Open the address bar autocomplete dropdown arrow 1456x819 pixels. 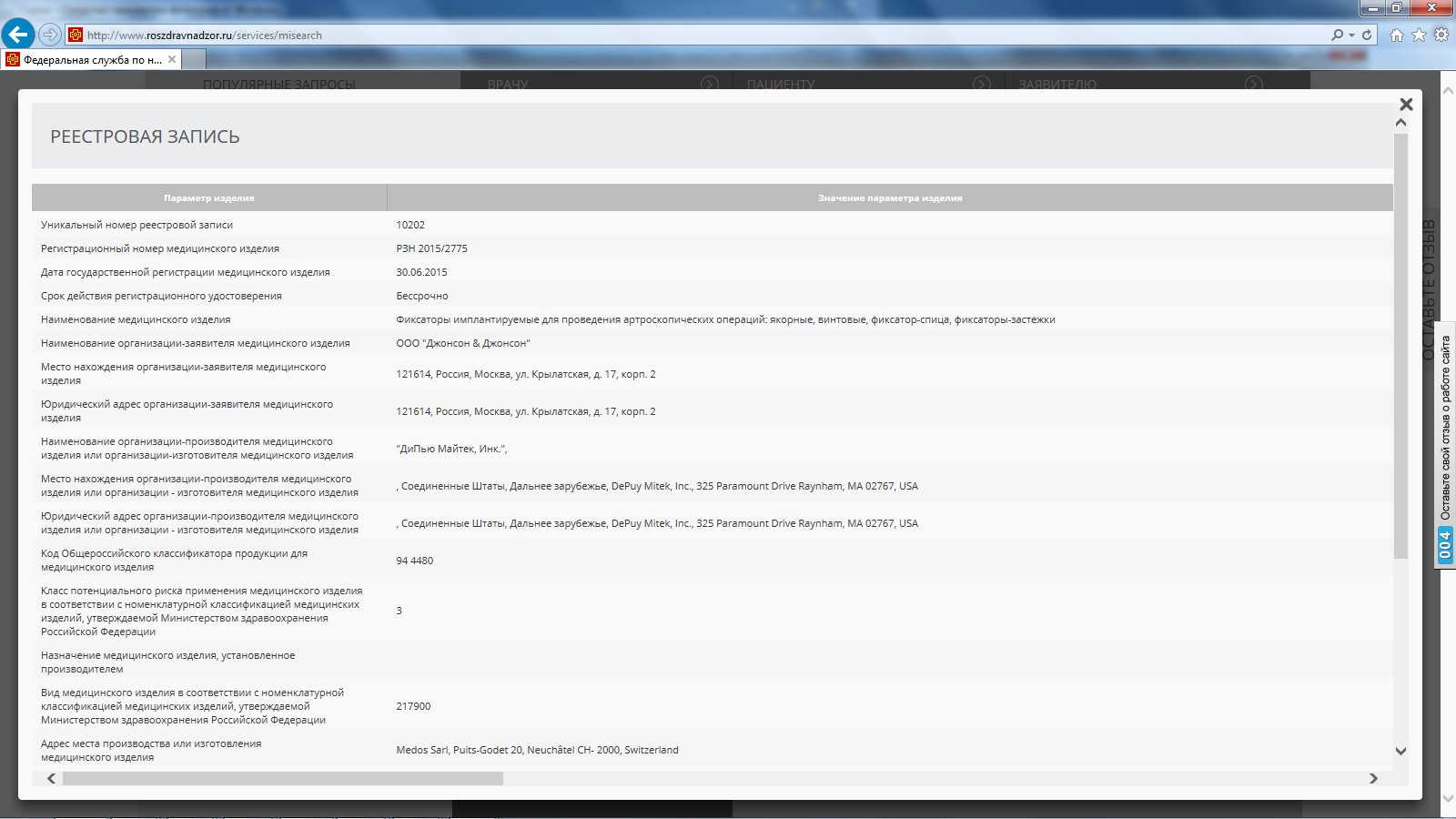tap(1351, 35)
